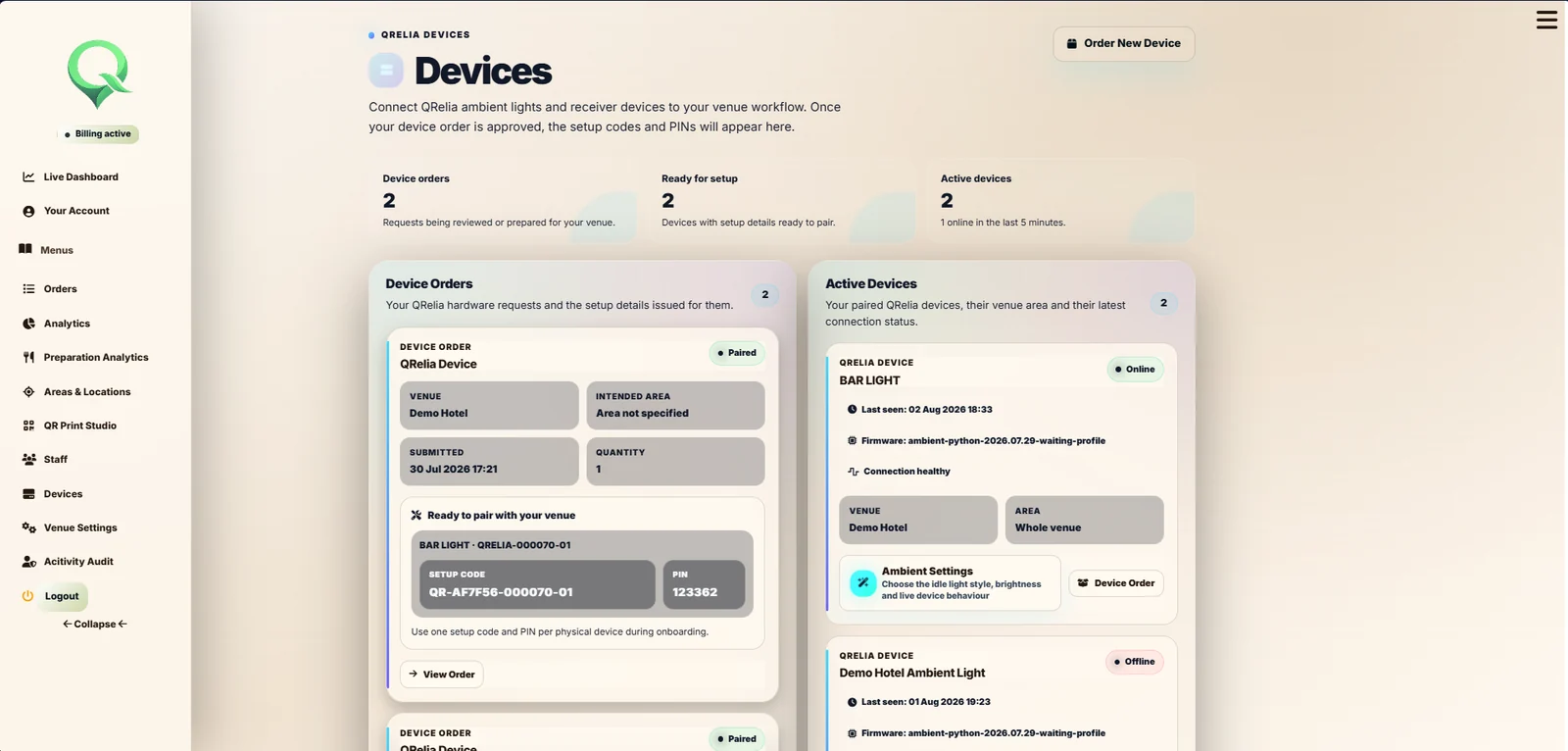Click the QRelia logo in sidebar
Viewport: 1568px width, 751px height.
(98, 75)
